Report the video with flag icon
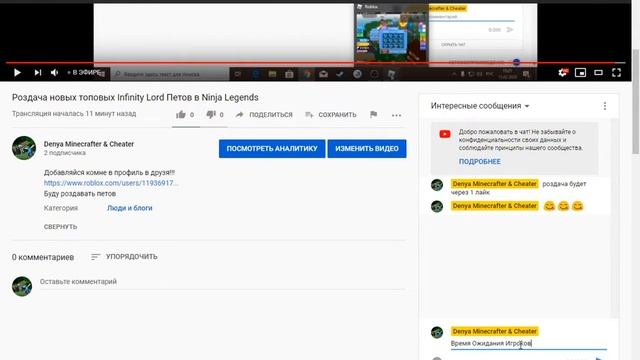The width and height of the screenshot is (640, 360). click(x=373, y=115)
